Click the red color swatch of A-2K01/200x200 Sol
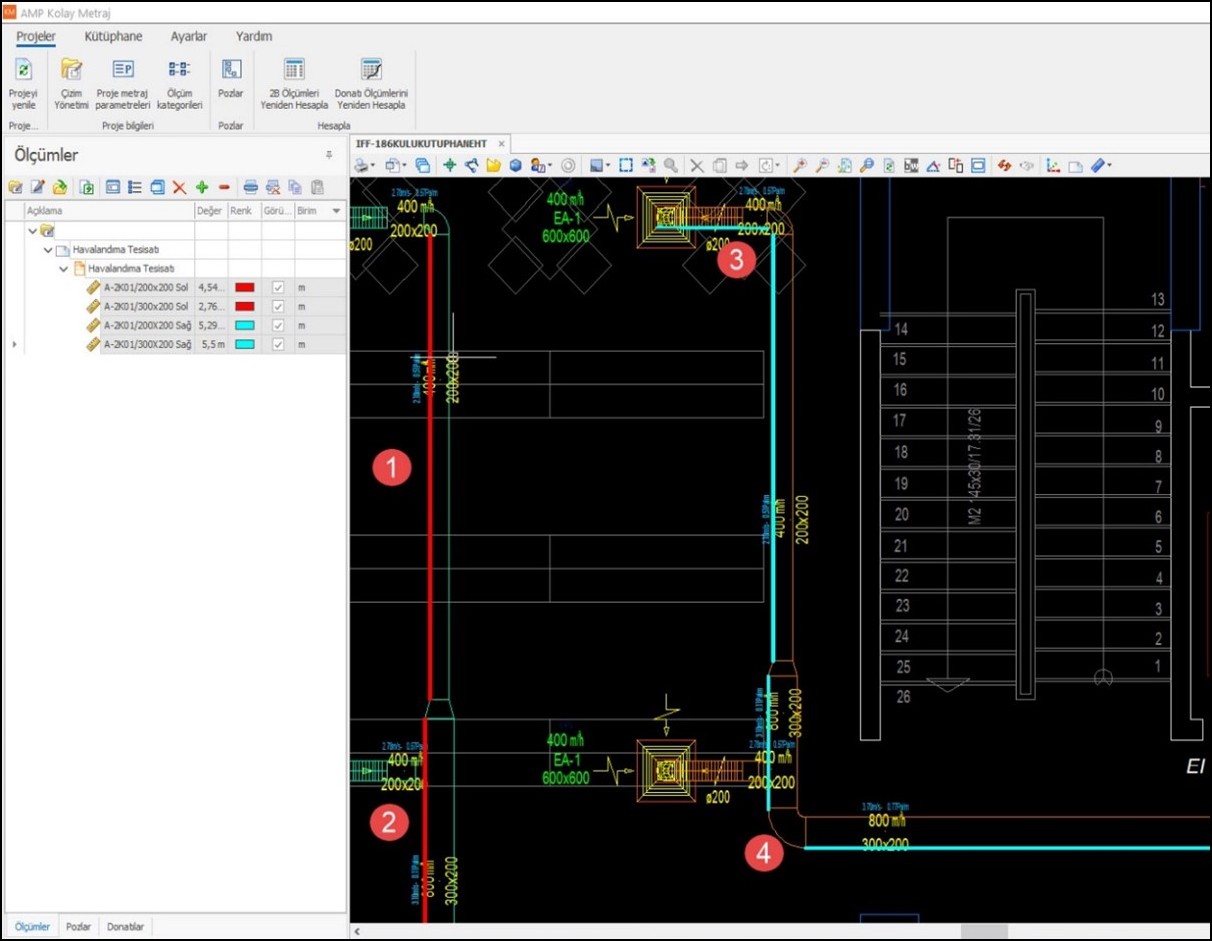The image size is (1212, 941). coord(244,288)
